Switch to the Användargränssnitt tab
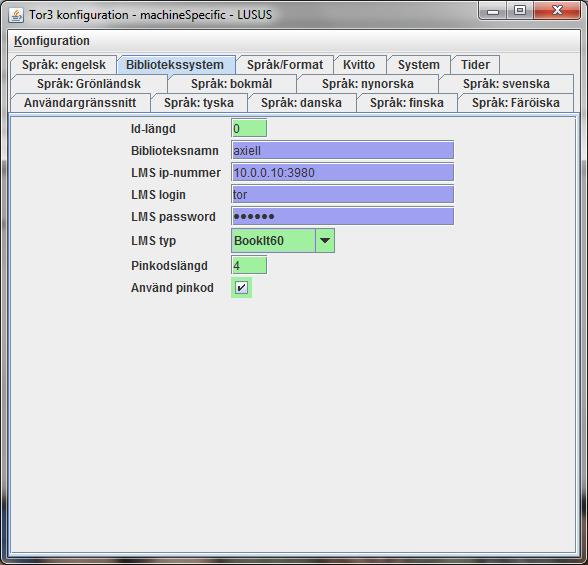The height and width of the screenshot is (565, 588). point(80,103)
